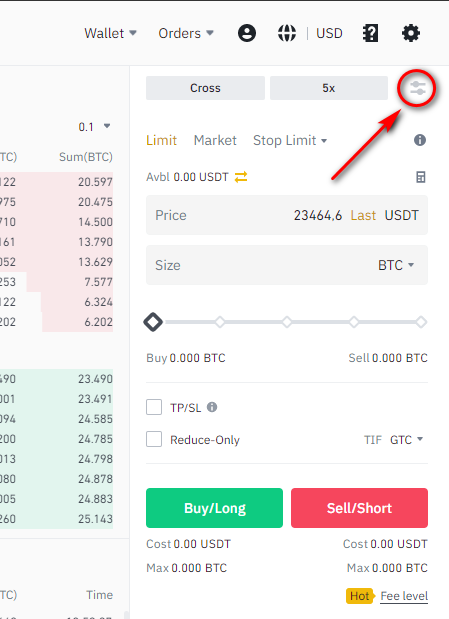Select the Limit order tab
The width and height of the screenshot is (449, 619).
coord(162,140)
